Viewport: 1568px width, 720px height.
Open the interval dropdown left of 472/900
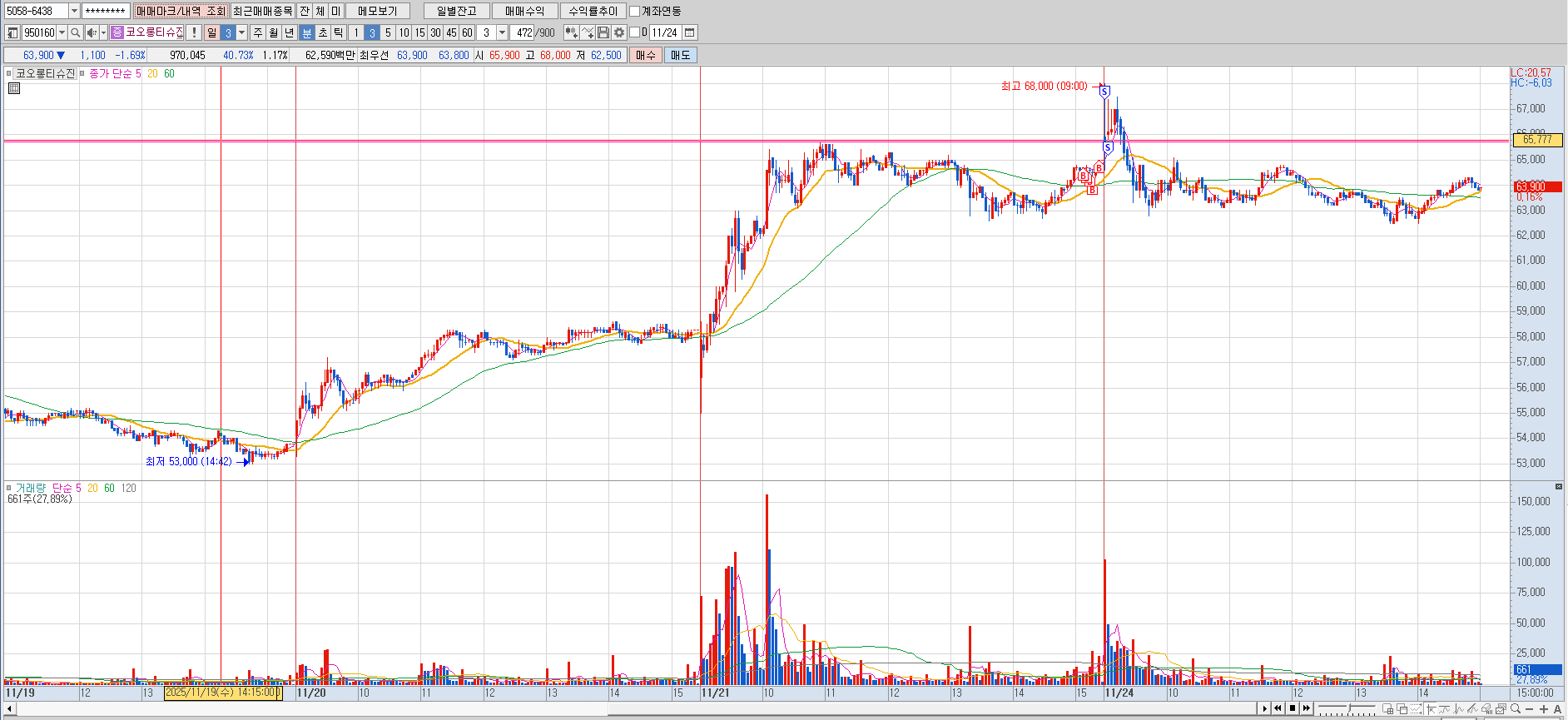(502, 32)
